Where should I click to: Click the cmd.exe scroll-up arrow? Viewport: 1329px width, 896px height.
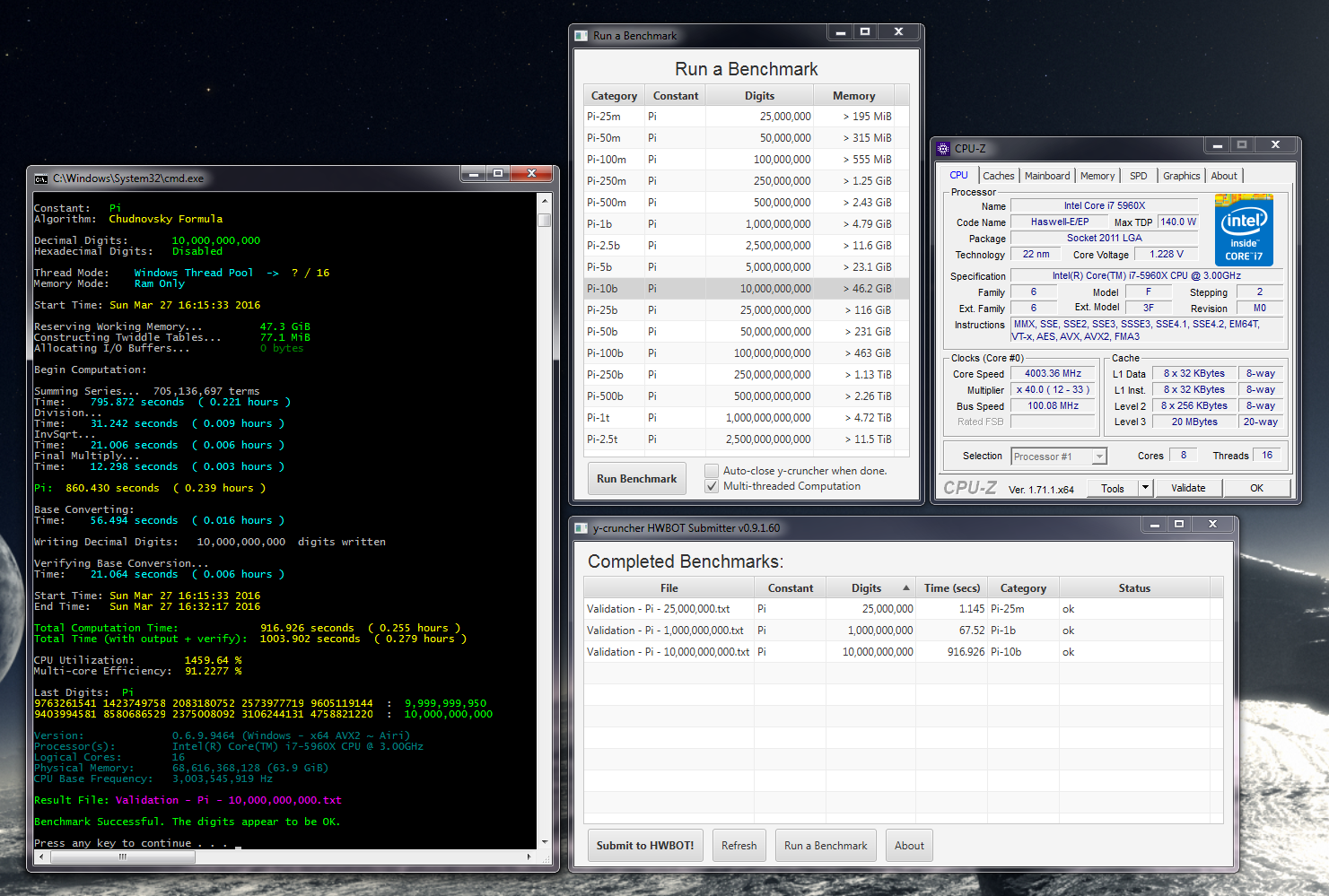(544, 199)
